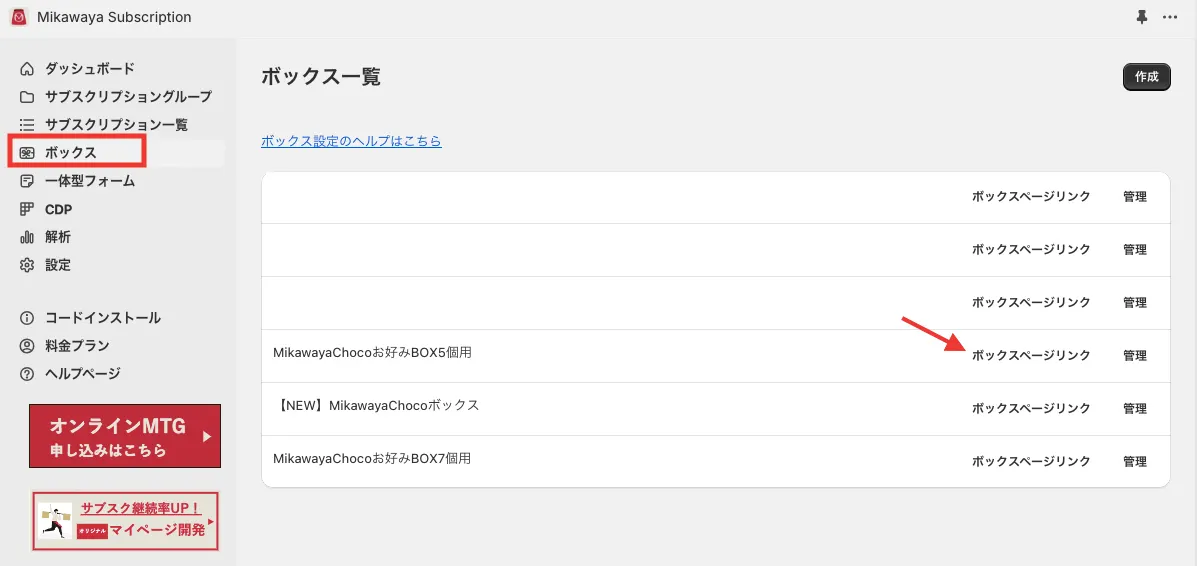Click the CDP grid icon
Viewport: 1197px width, 566px height.
[x=27, y=209]
